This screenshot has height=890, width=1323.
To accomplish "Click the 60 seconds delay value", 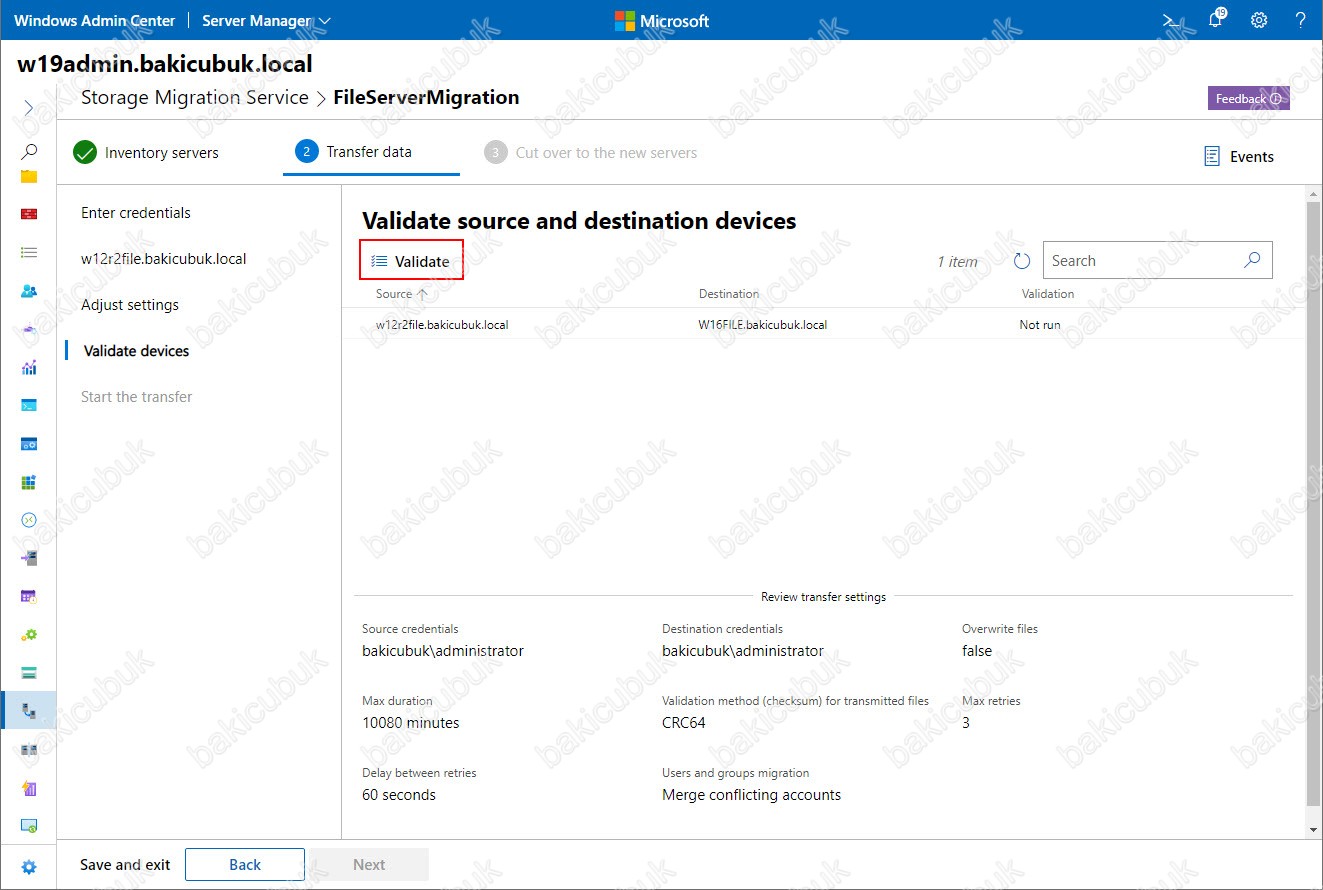I will [399, 795].
